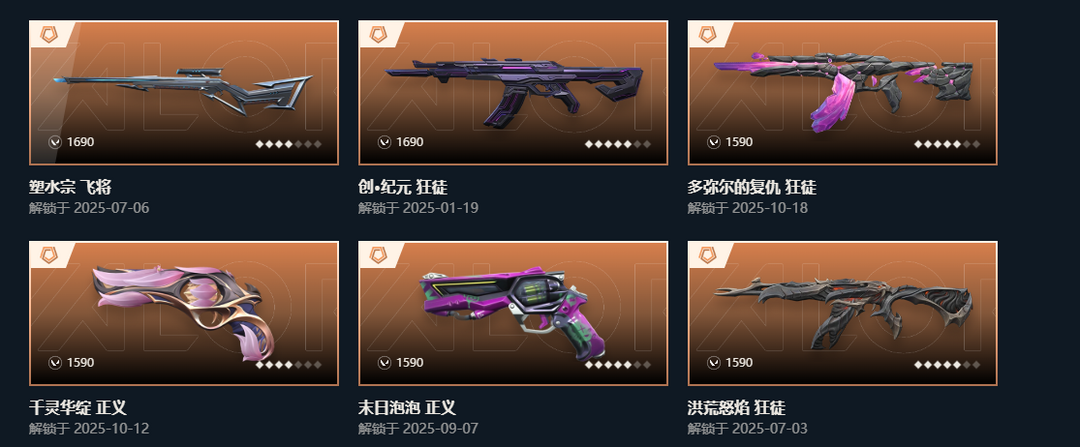Select the 末日泡泡 正义 purple revolver image

[x=514, y=314]
